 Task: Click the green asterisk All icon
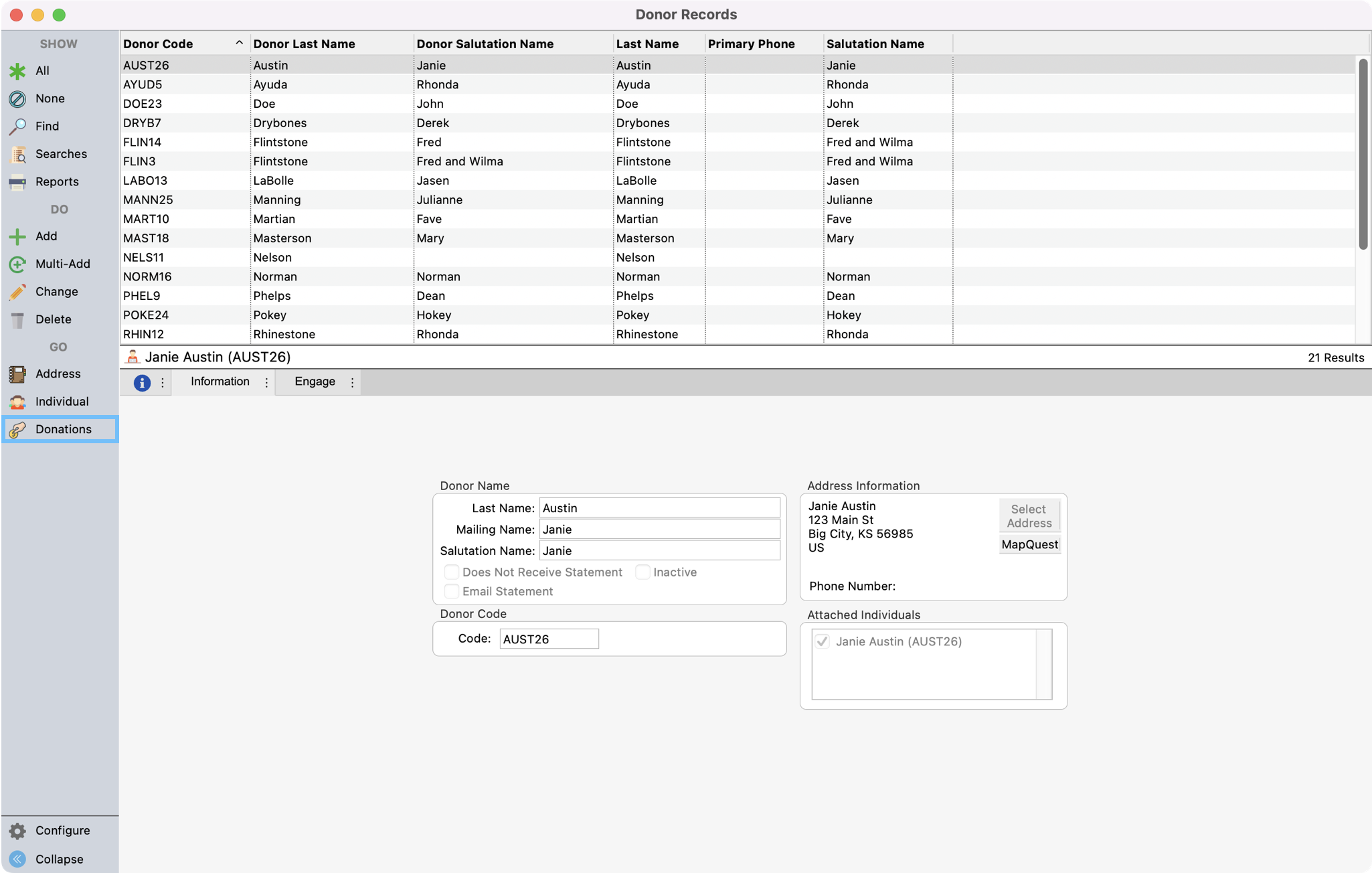tap(17, 71)
